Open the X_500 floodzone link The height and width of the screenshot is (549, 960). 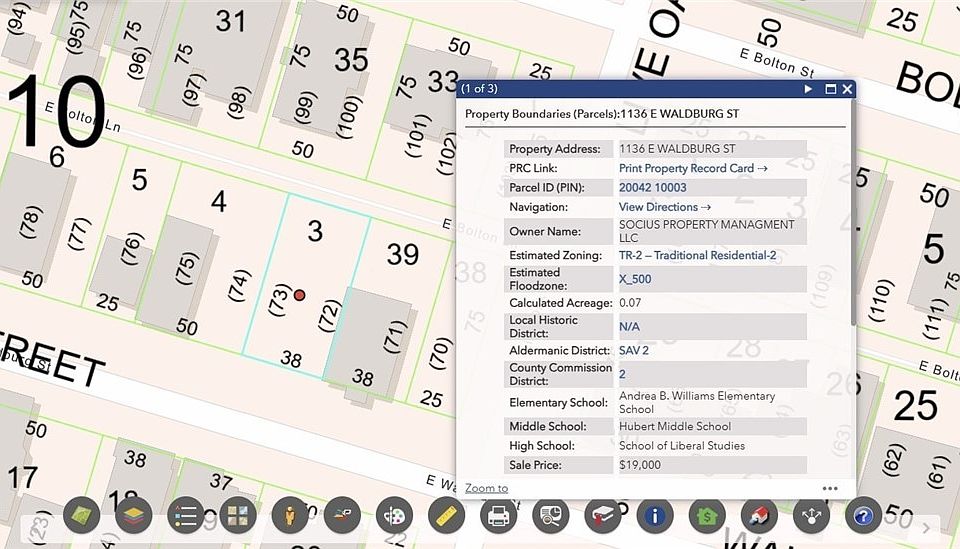point(635,279)
